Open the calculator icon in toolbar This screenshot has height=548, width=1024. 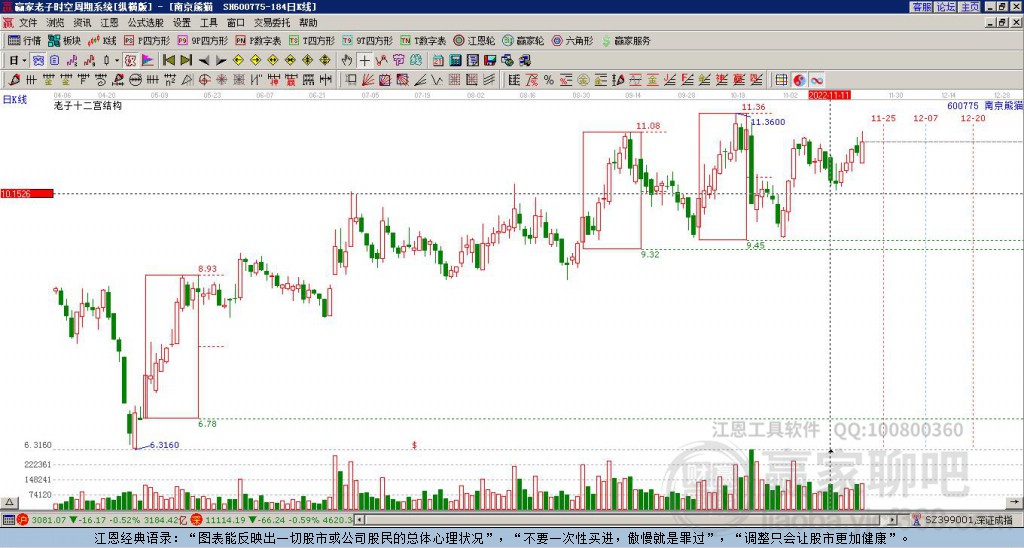(x=455, y=60)
